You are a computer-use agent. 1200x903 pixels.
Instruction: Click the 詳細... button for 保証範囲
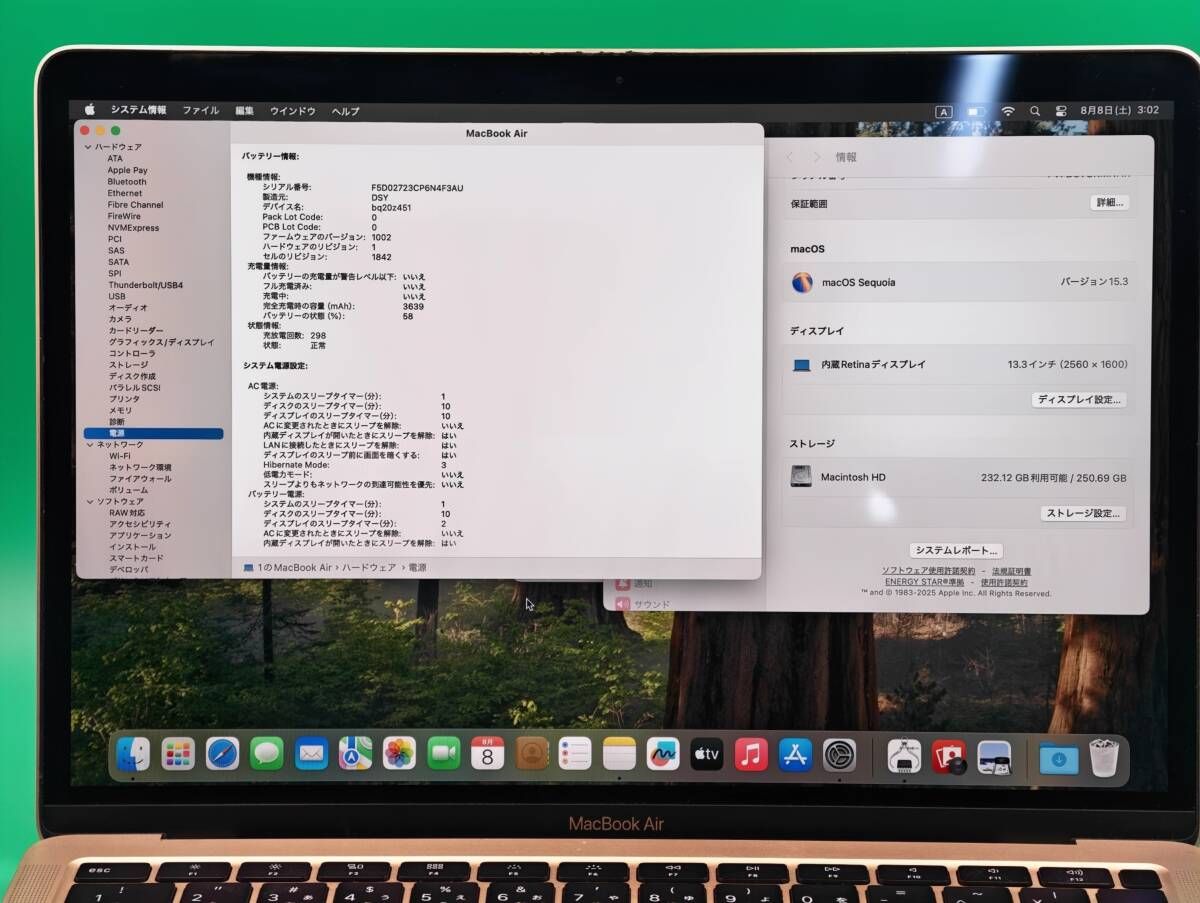click(1109, 203)
